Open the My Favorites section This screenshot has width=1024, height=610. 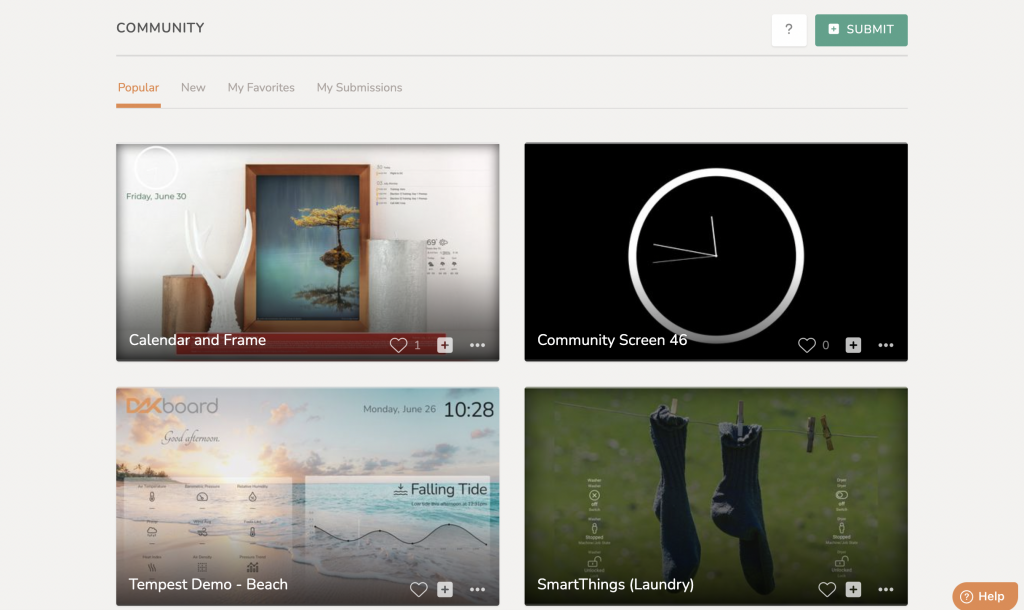261,87
